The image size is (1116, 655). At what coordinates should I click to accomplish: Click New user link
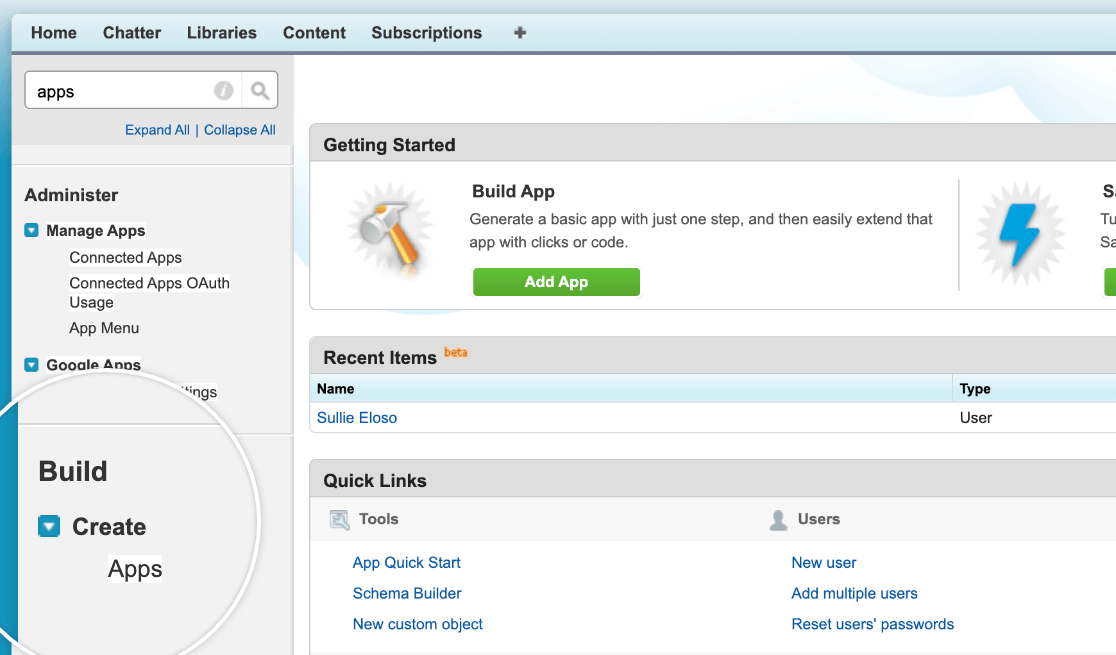click(x=823, y=562)
